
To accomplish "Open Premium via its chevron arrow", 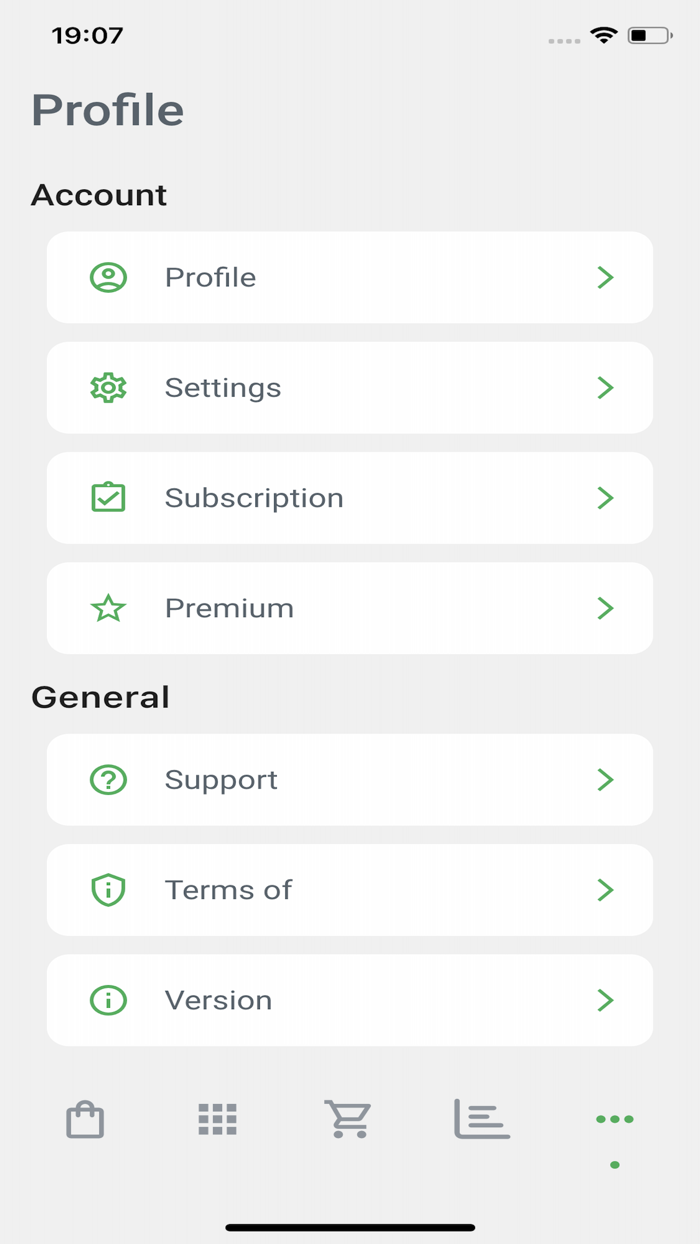I will point(605,608).
